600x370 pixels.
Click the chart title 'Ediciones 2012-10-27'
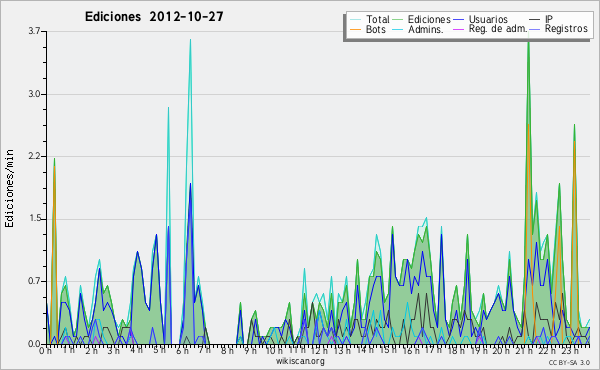(x=154, y=17)
